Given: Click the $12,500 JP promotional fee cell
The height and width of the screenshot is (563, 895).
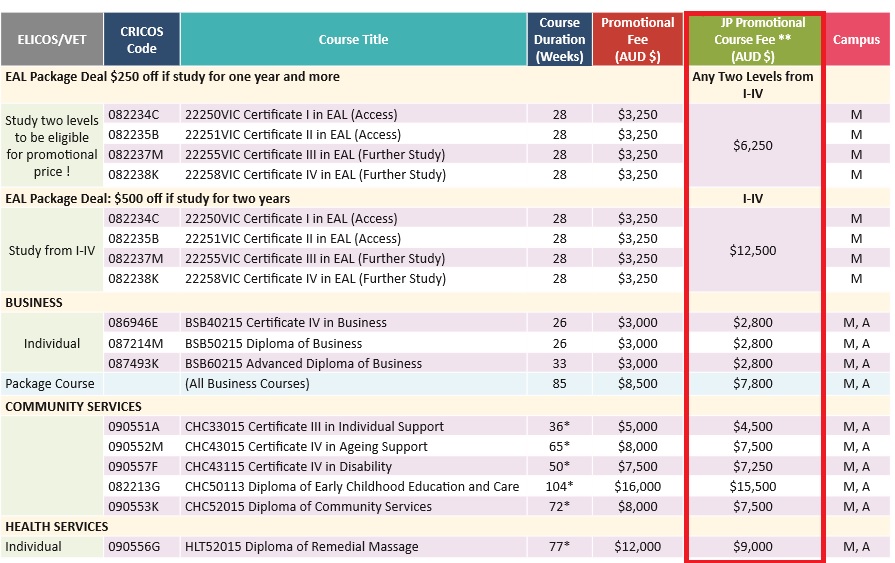Looking at the screenshot, I should tap(753, 250).
